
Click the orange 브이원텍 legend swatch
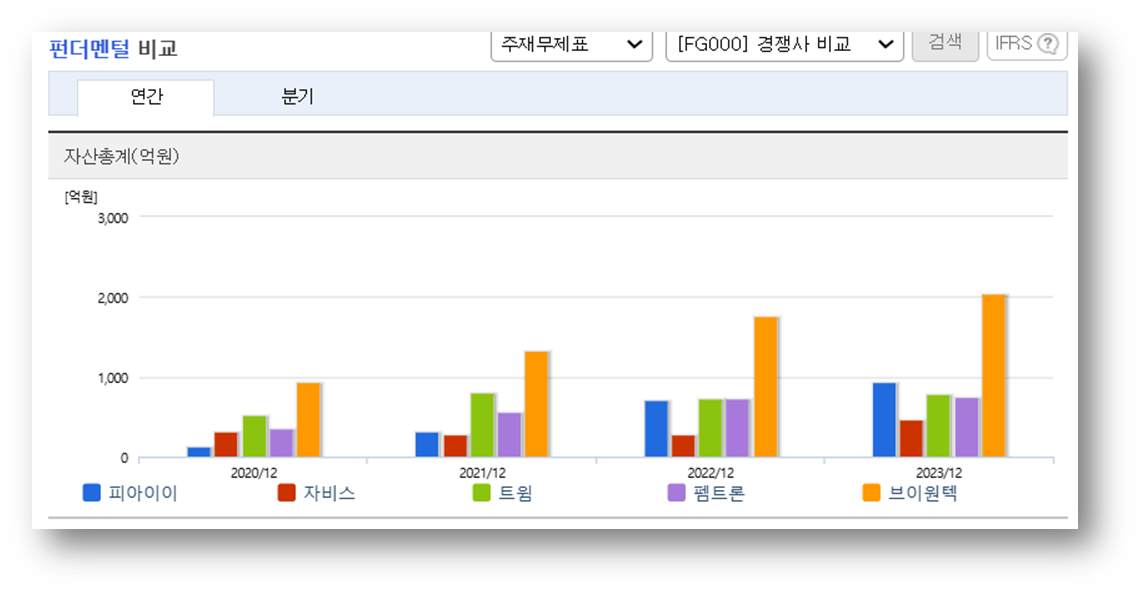(871, 493)
